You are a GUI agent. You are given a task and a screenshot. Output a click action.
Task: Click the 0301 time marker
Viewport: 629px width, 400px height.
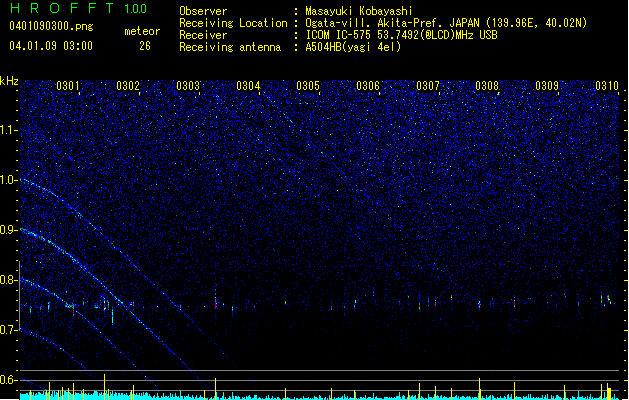(x=68, y=86)
